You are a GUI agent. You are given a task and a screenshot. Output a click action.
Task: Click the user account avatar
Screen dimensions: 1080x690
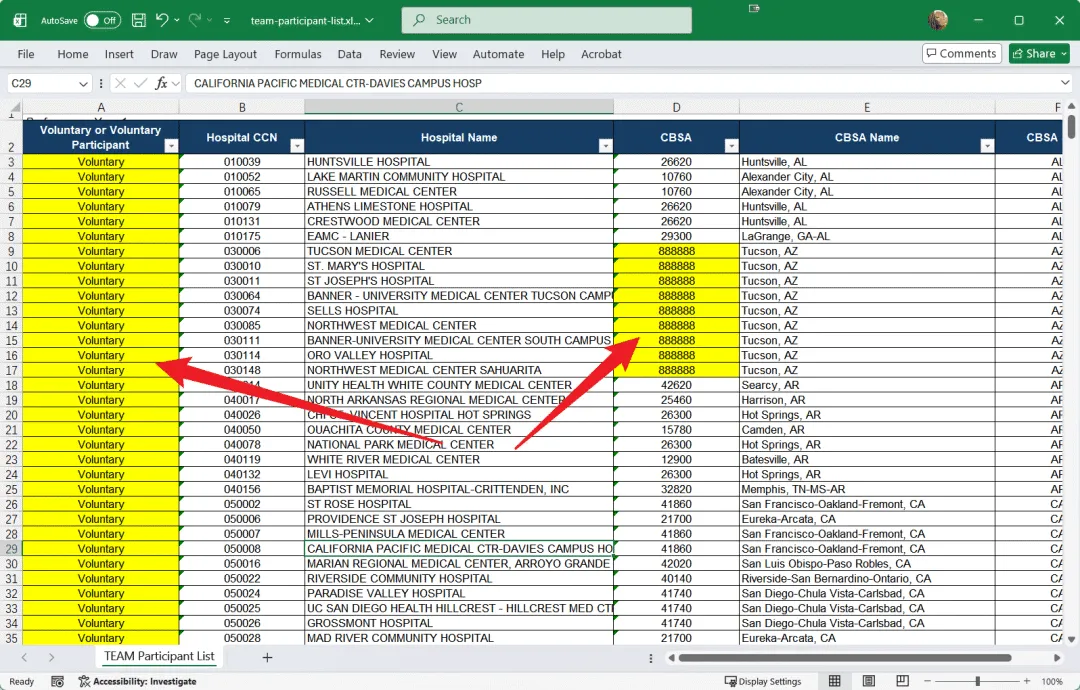[x=937, y=20]
